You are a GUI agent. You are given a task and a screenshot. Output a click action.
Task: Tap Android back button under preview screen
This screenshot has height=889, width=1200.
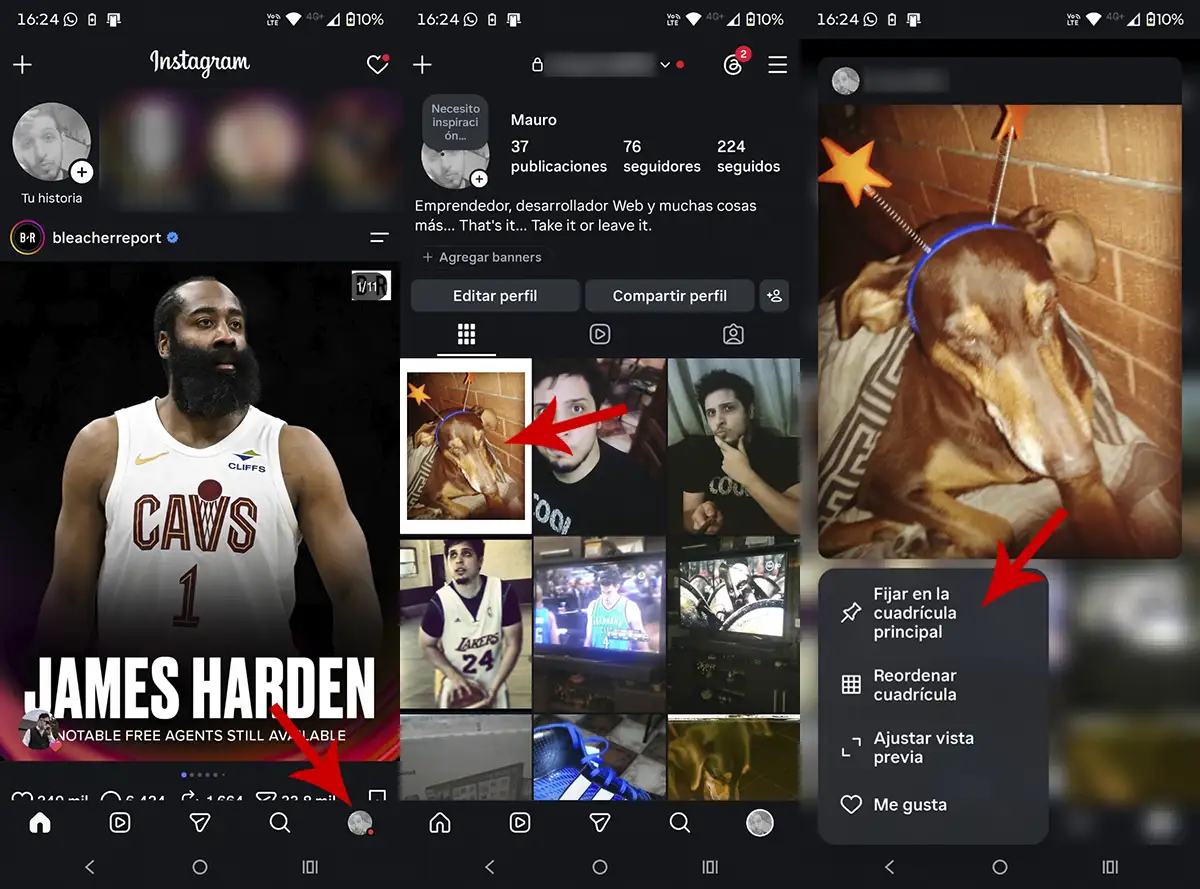point(889,867)
